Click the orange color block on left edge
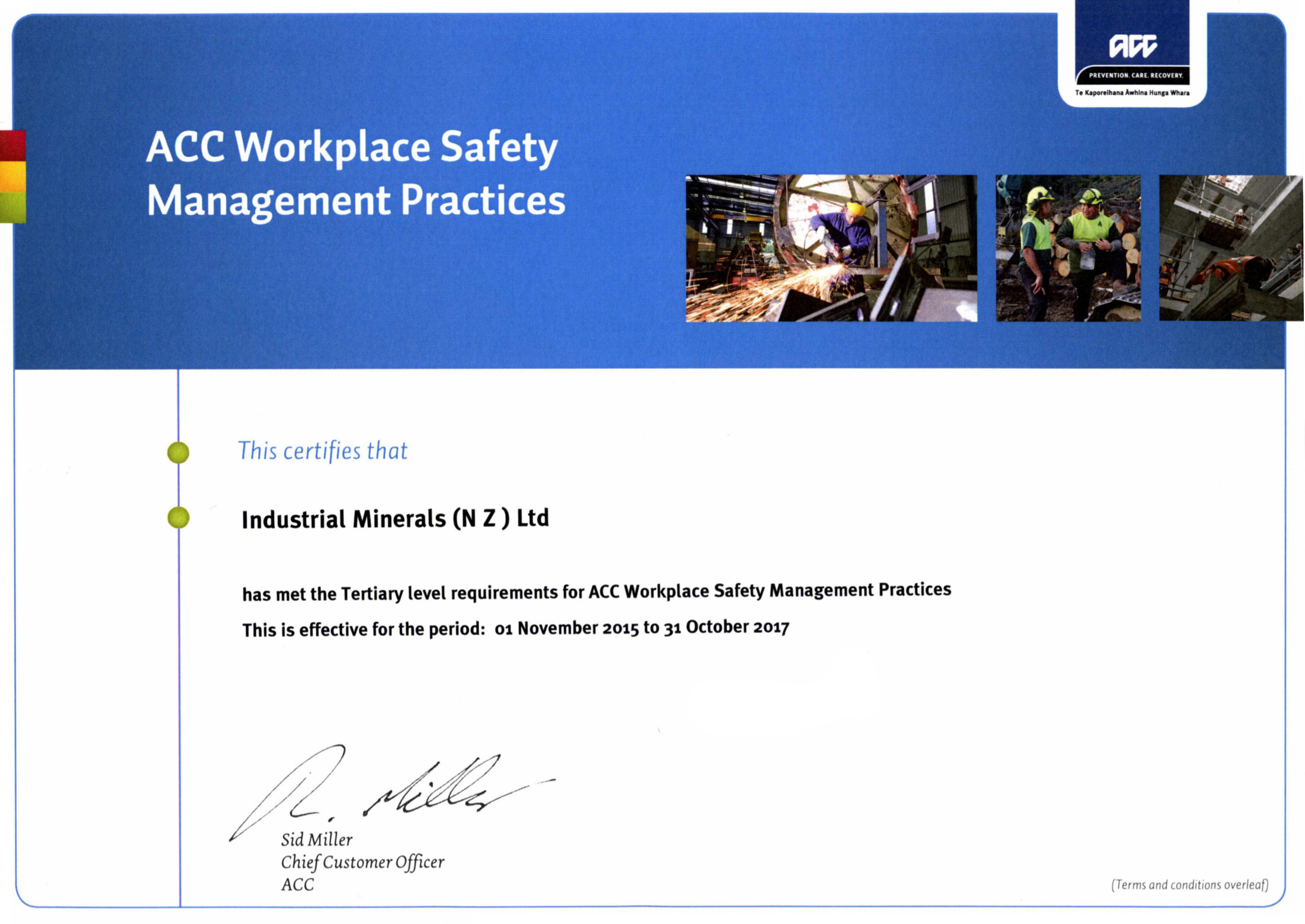This screenshot has width=1305, height=924. [12, 177]
